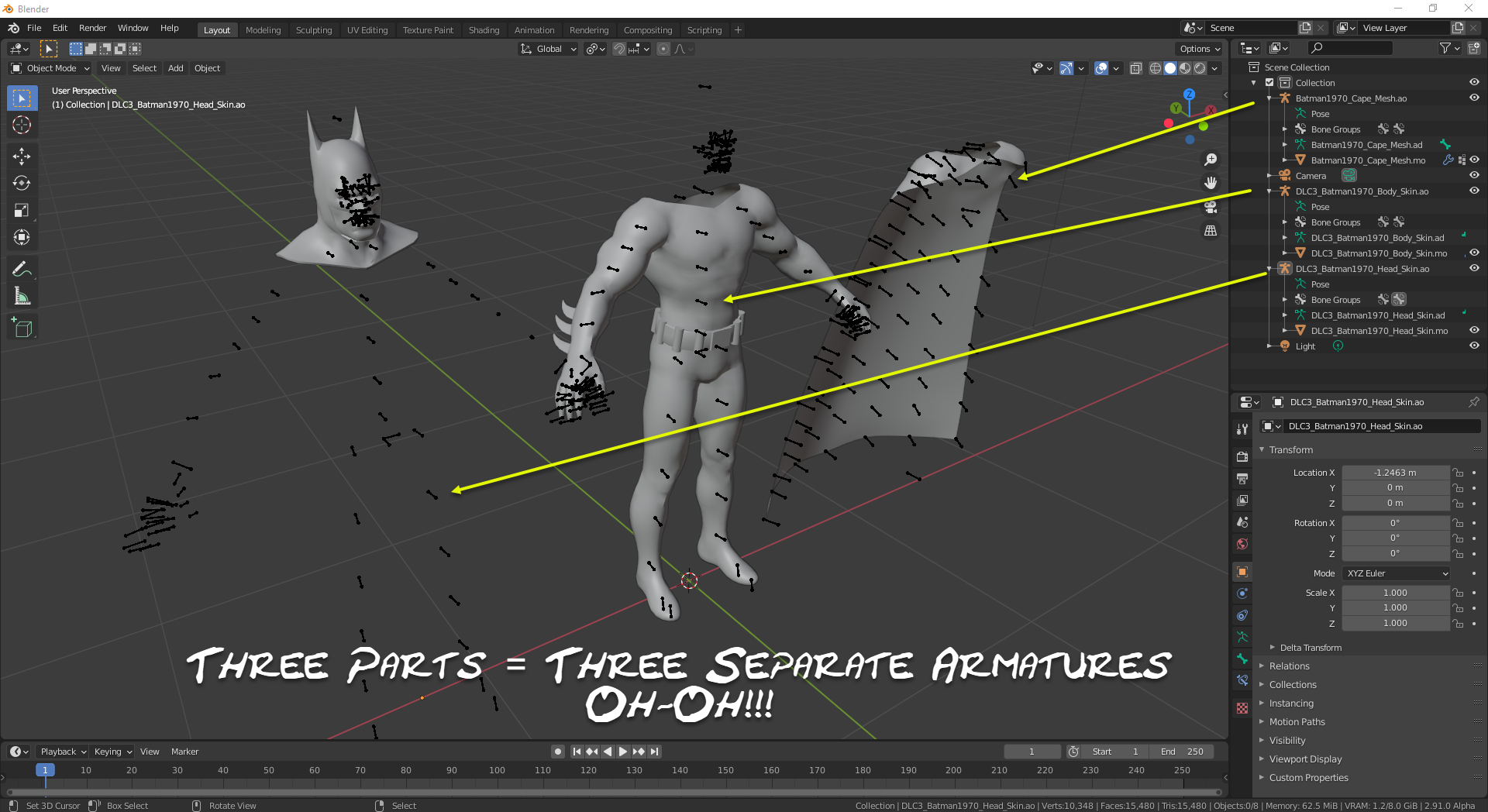Expand the Relations panel
The width and height of the screenshot is (1488, 812).
tap(1289, 666)
